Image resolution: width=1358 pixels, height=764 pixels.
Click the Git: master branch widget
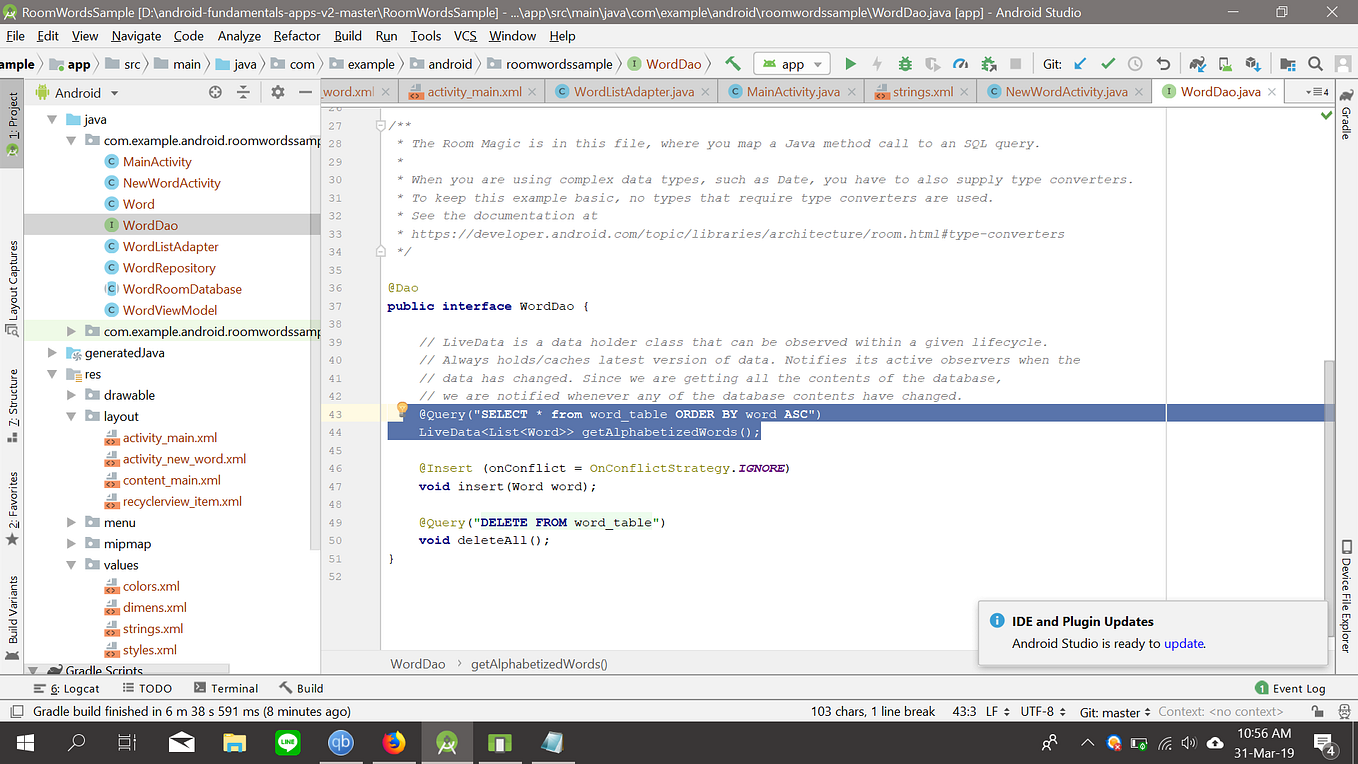pos(1112,712)
